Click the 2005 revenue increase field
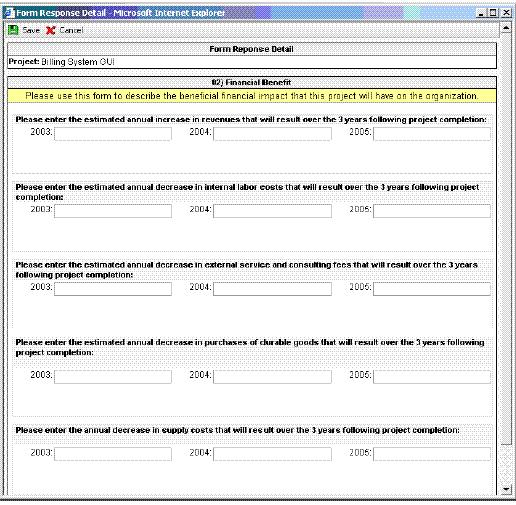Viewport: 516px width, 505px height. (x=432, y=134)
